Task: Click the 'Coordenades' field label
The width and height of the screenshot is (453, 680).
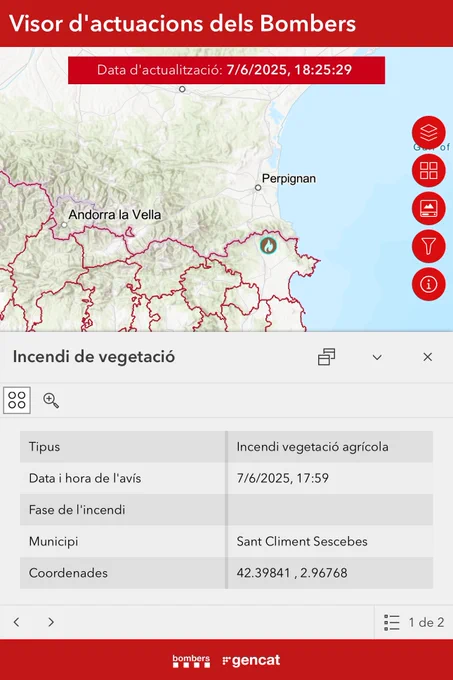Action: click(x=68, y=573)
